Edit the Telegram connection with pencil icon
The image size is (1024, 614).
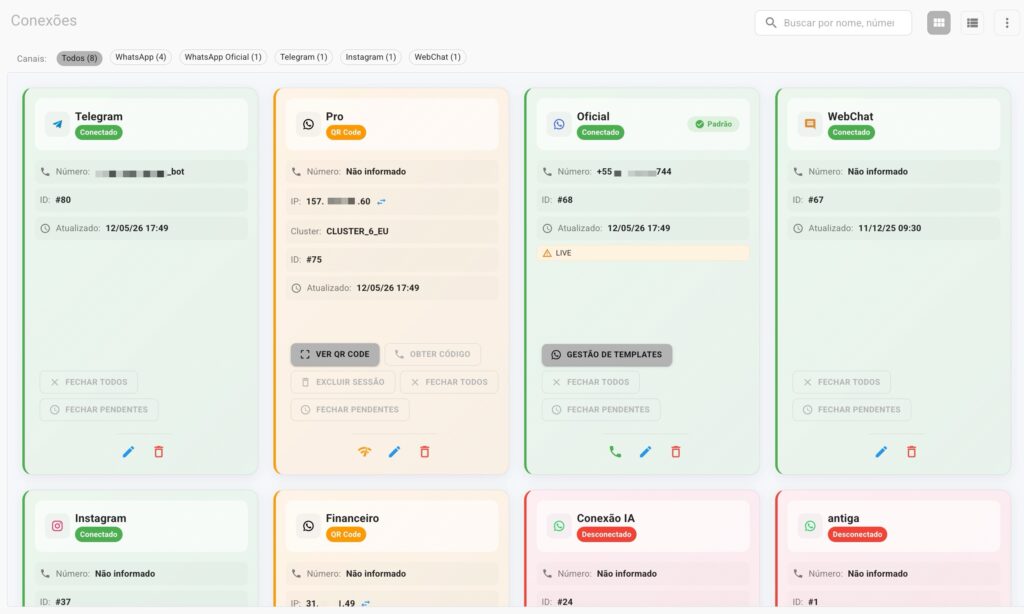pyautogui.click(x=129, y=451)
